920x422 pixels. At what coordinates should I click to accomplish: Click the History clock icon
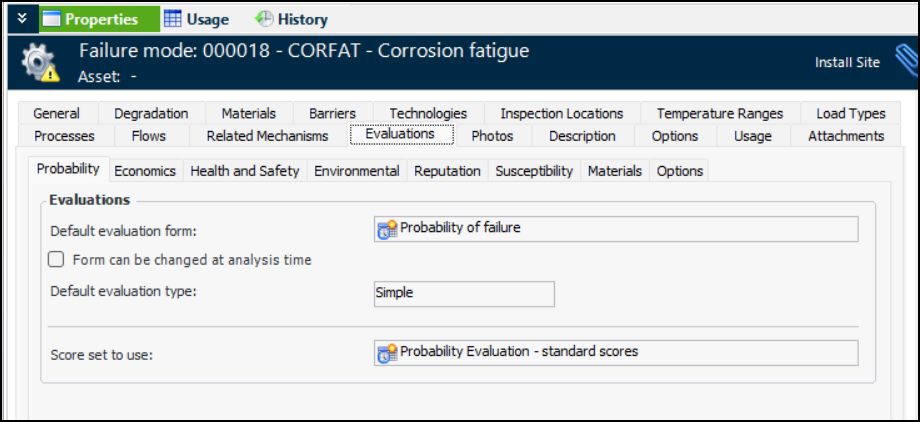265,19
